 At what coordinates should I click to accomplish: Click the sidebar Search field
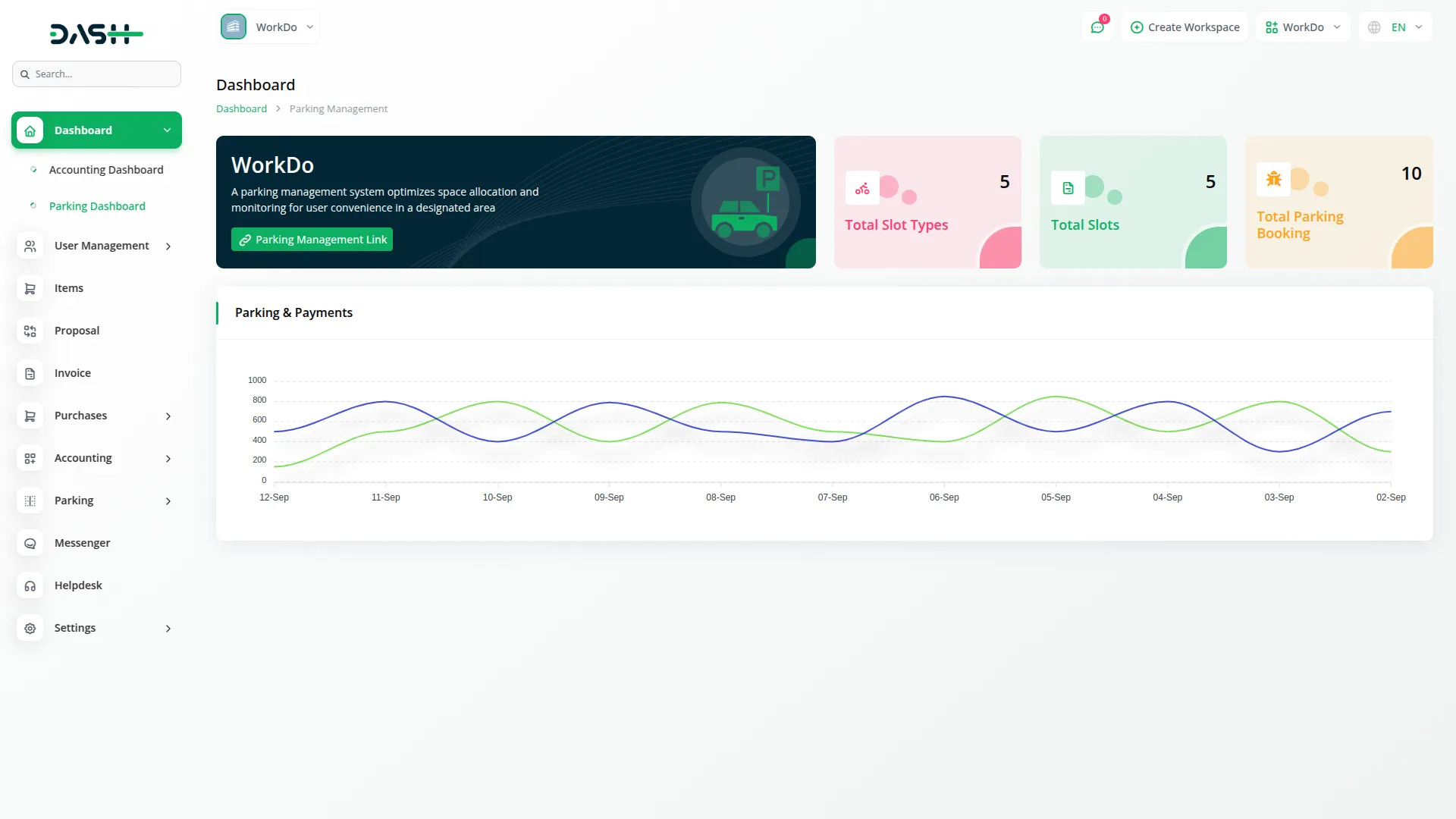pos(96,74)
